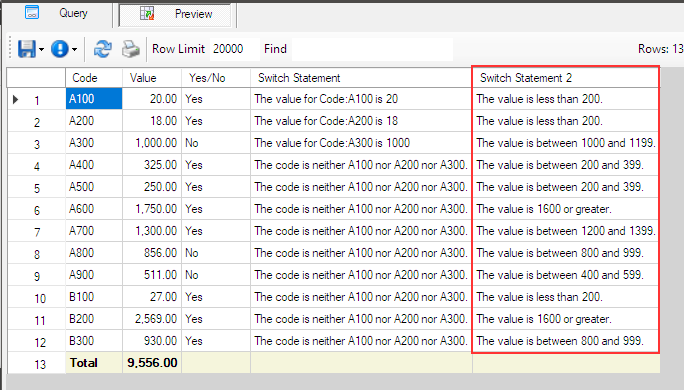Click the value cell 1,750.00
The height and width of the screenshot is (390, 684).
152,209
